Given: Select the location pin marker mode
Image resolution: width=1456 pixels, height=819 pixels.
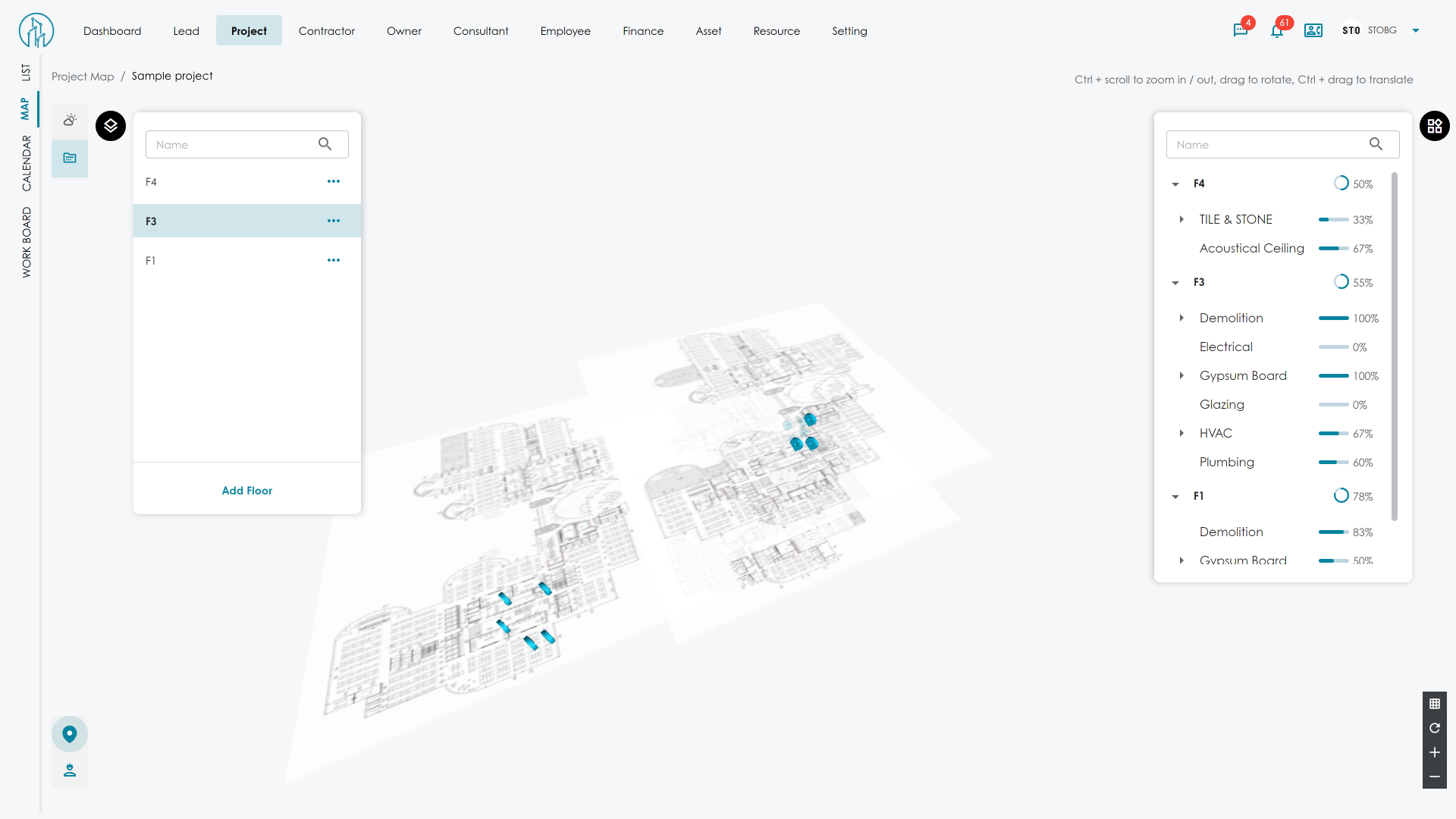Looking at the screenshot, I should (x=70, y=734).
